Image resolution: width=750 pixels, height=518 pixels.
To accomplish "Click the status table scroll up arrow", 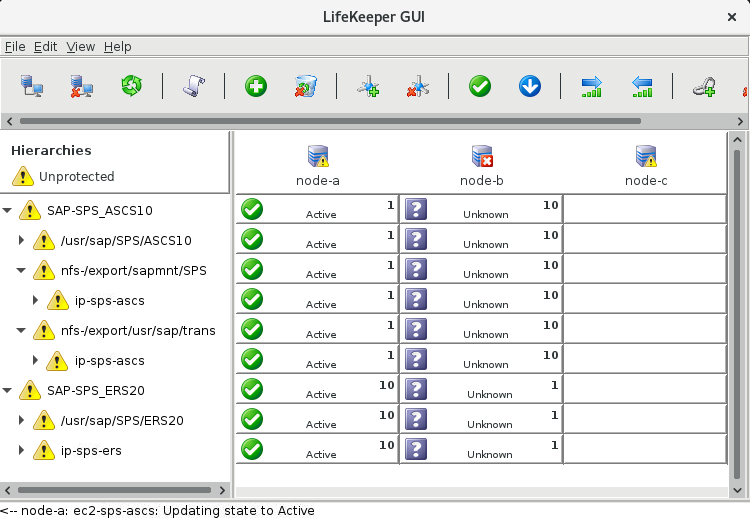I will coord(737,141).
